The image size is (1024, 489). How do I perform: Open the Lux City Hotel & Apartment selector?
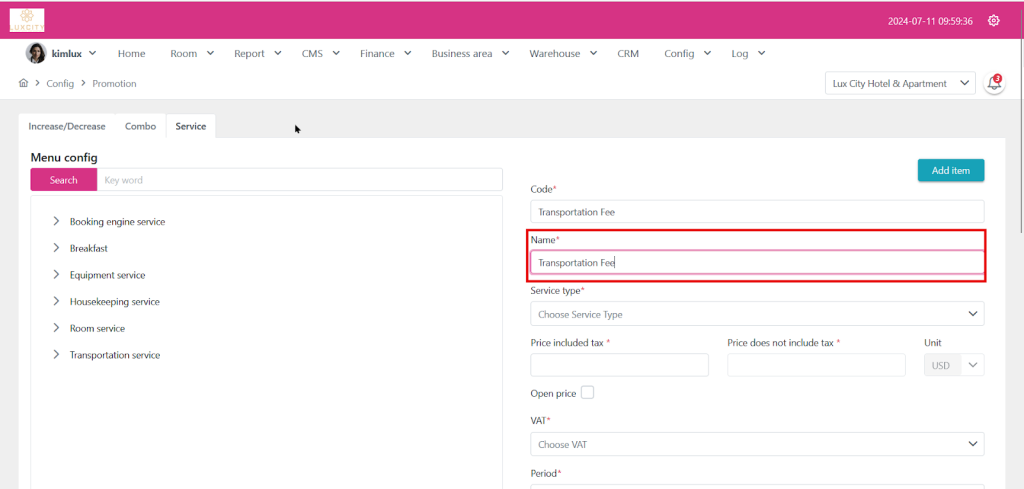900,84
